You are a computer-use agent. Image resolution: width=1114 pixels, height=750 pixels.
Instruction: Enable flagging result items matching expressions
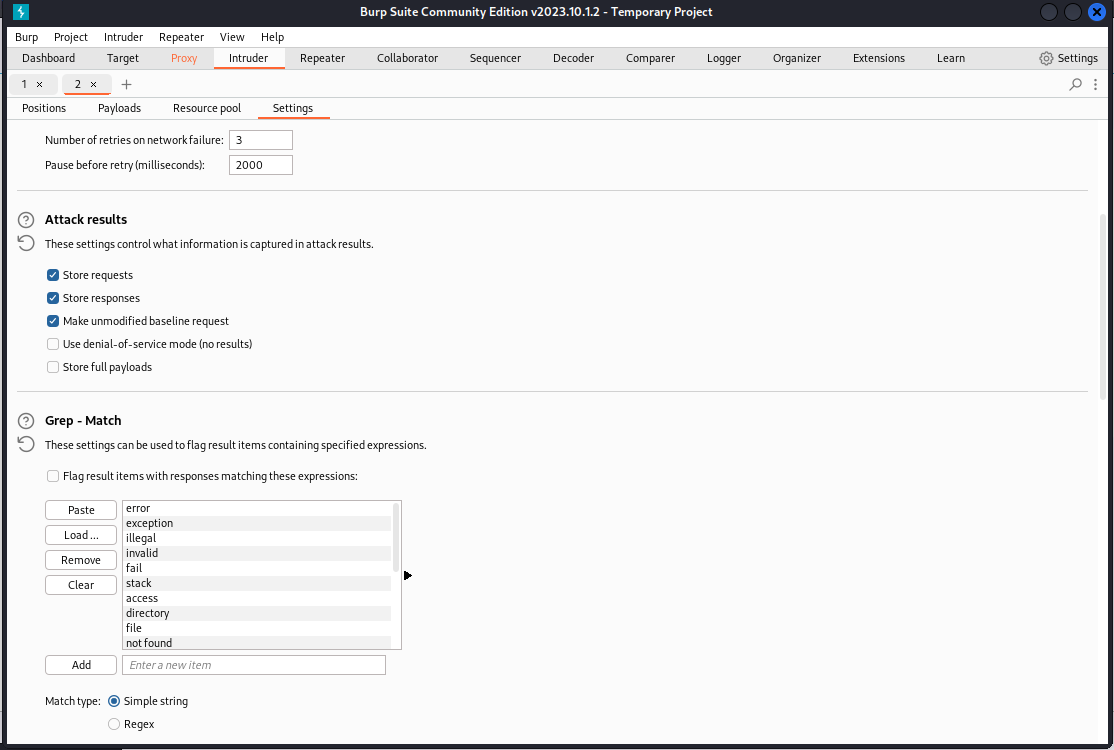click(x=53, y=476)
